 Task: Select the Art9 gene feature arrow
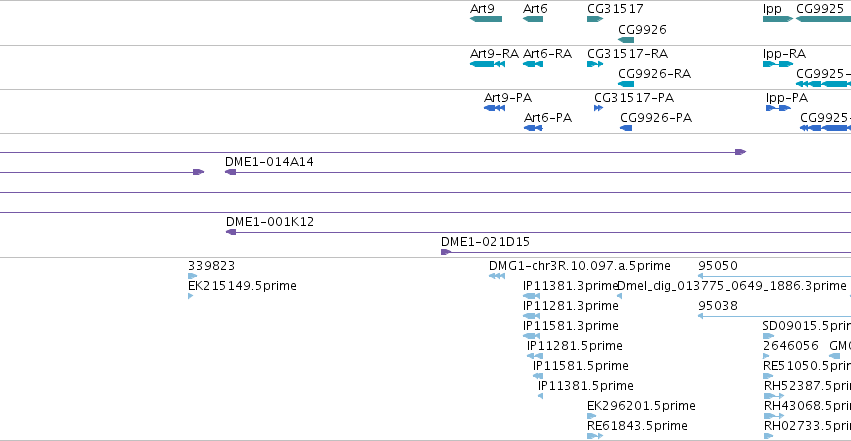486,19
